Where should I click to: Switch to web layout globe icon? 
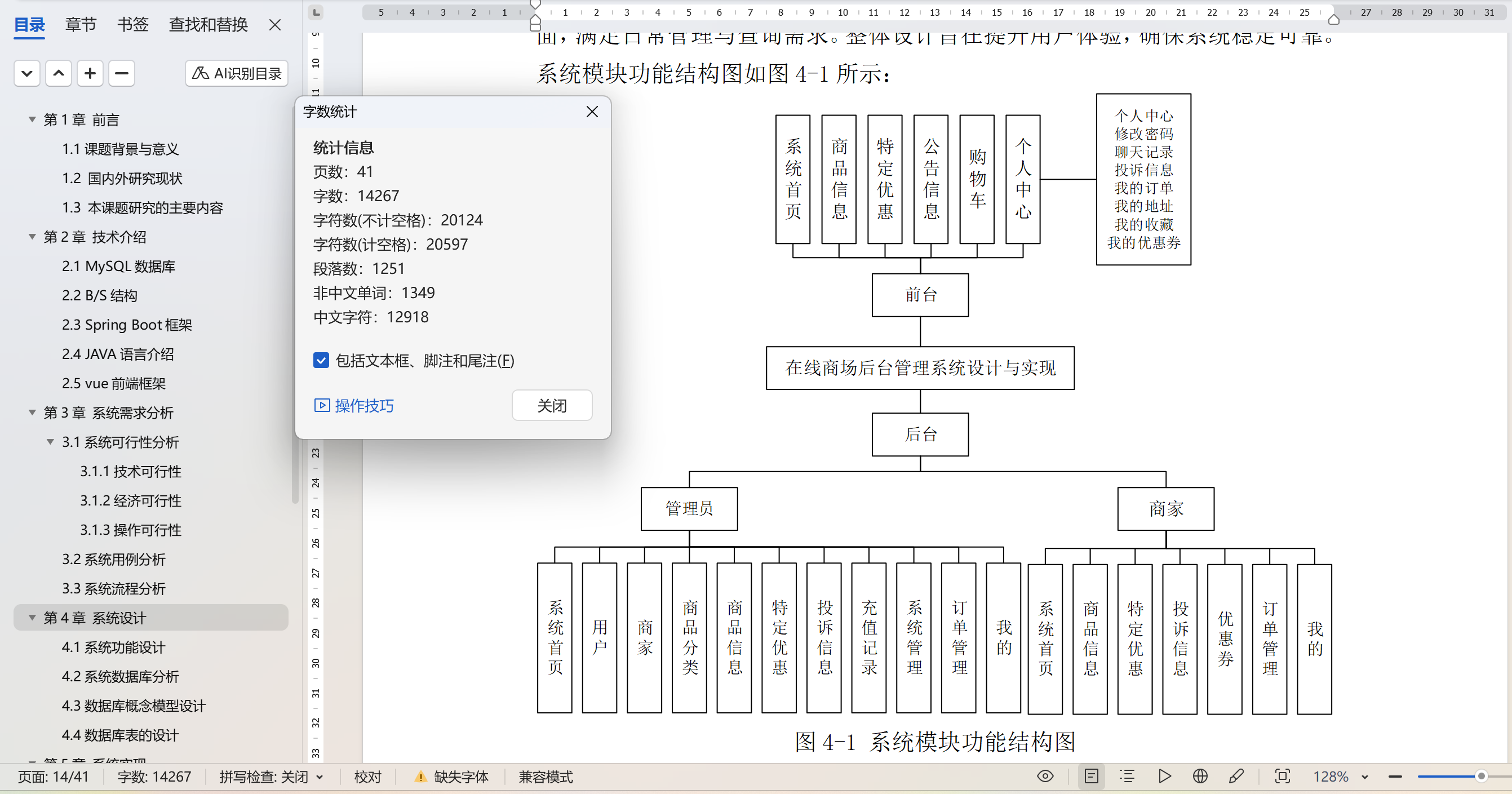click(1200, 777)
